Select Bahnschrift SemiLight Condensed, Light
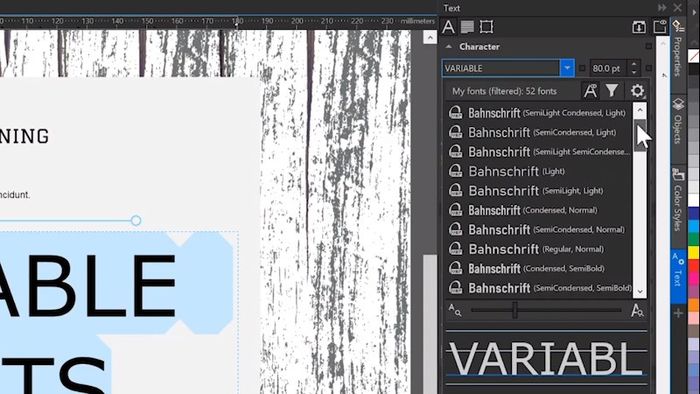 click(x=539, y=113)
